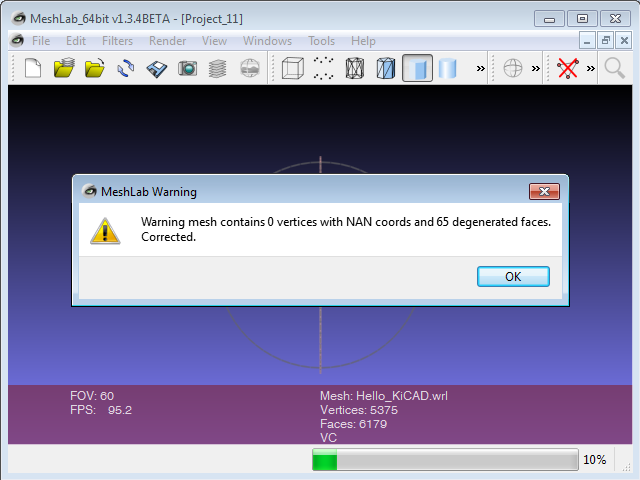Reload mesh with the blue arrows icon
The image size is (640, 480).
pyautogui.click(x=126, y=68)
